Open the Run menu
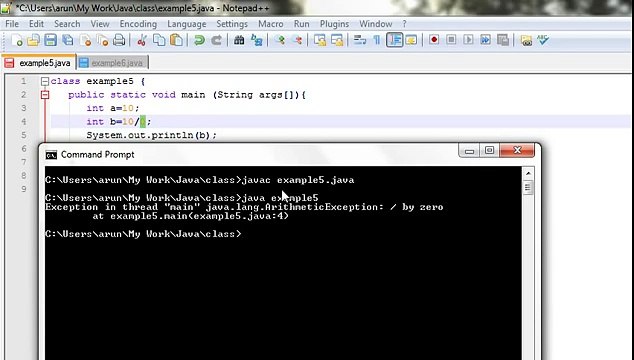Image resolution: width=634 pixels, height=360 pixels. point(302,24)
